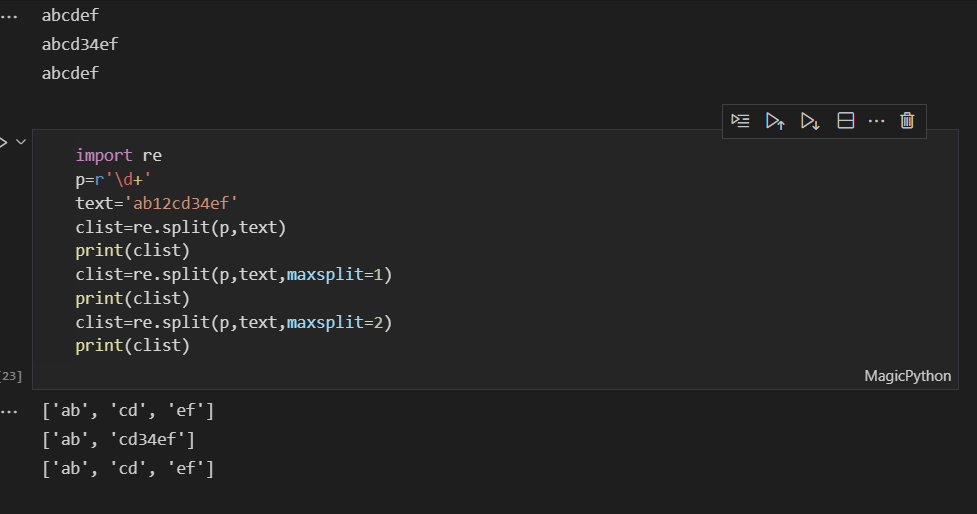
Task: Click the execution count [23] label
Action: coord(10,376)
